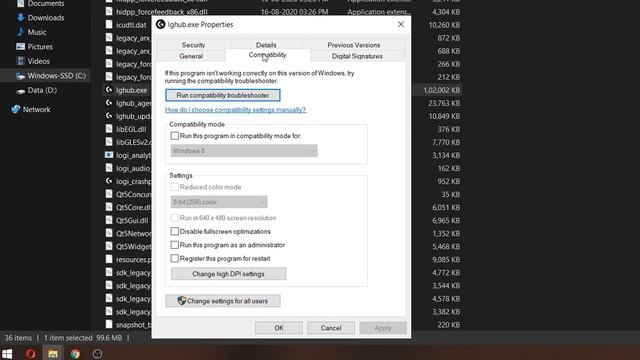Open File Explorer from the taskbar
Viewport: 640px width, 360px height.
(53, 353)
